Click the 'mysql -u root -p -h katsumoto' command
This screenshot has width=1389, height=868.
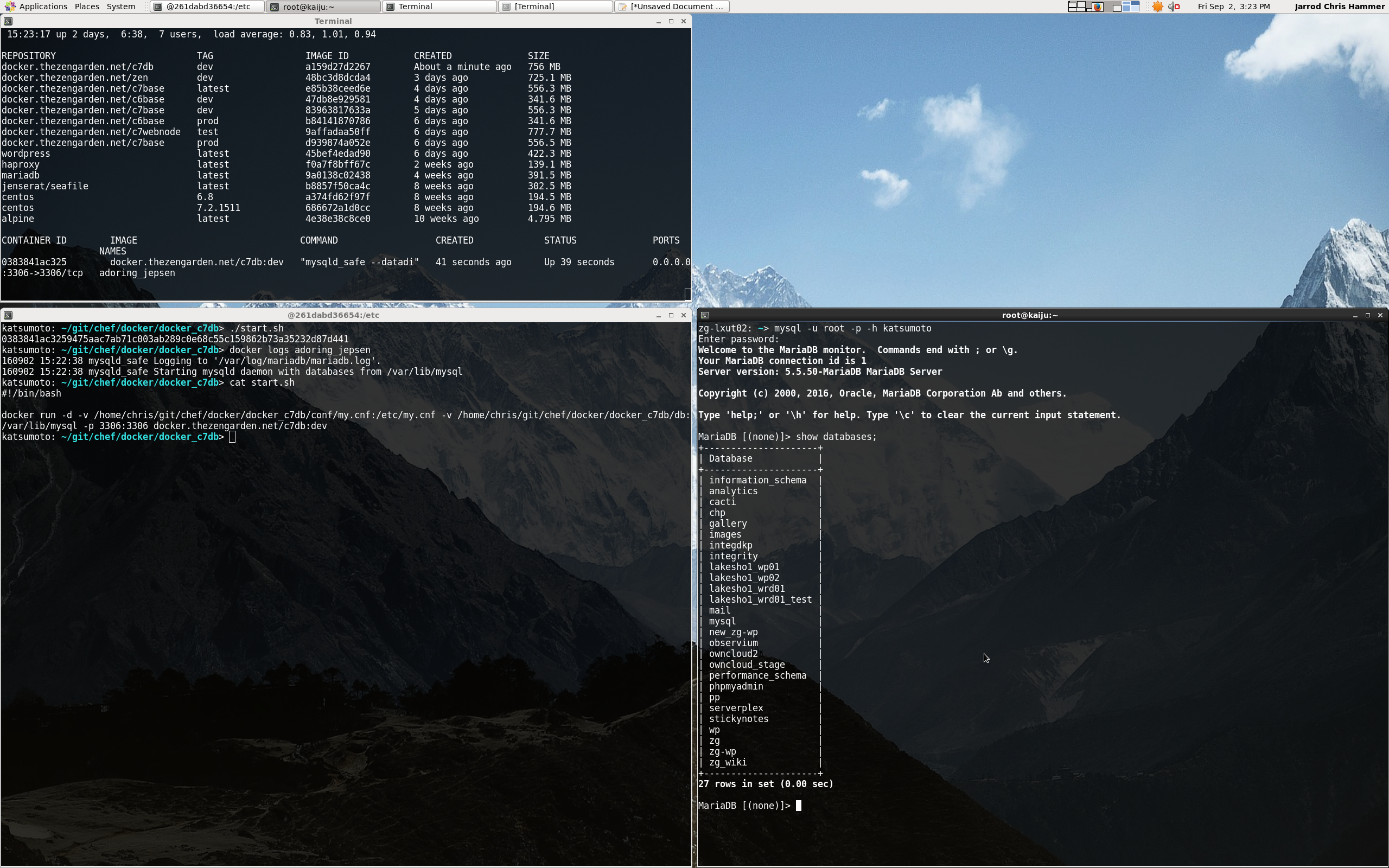tap(852, 328)
